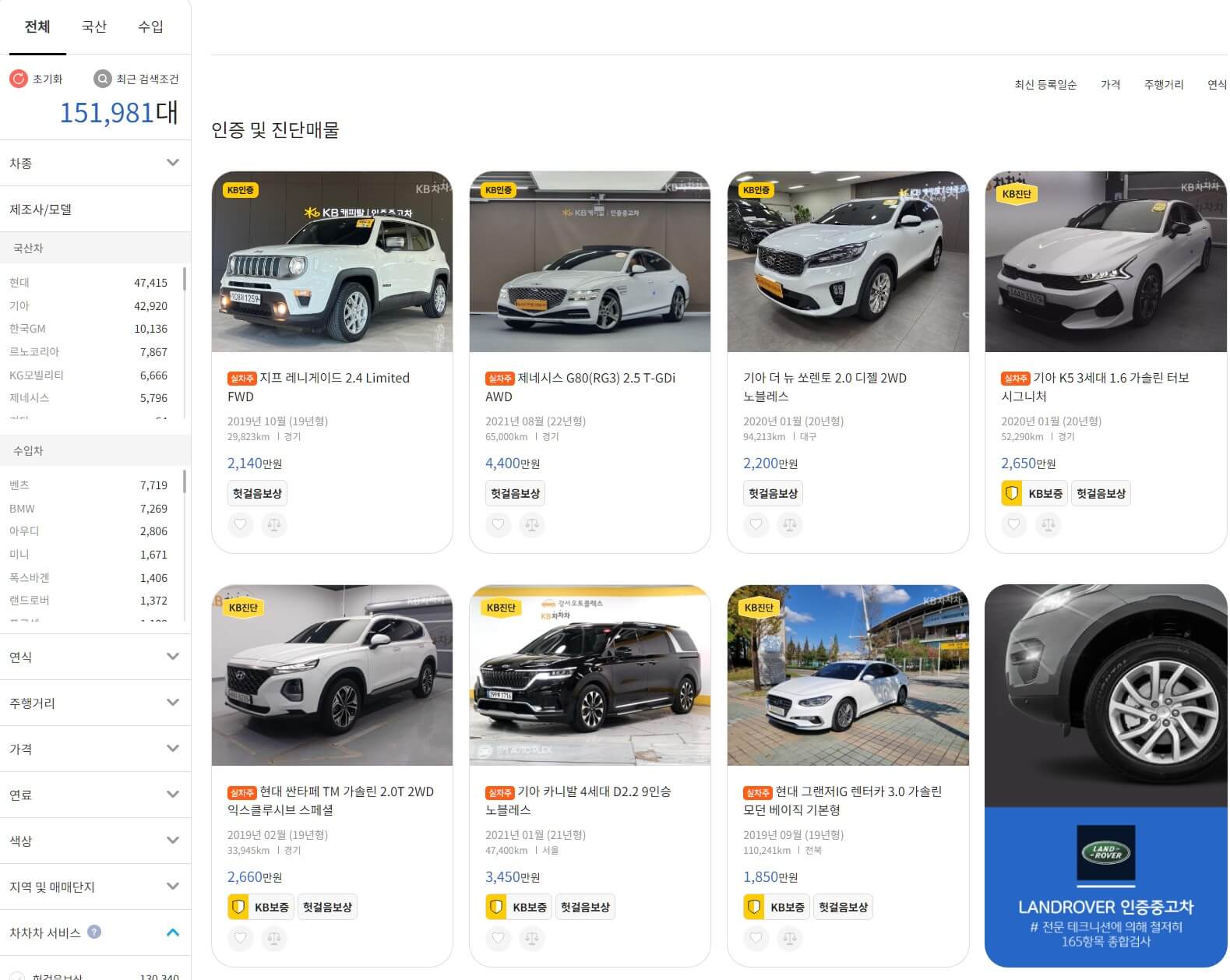The image size is (1230, 980).
Task: Click 헛걸음보상 button on 지프 레니게이드 card
Action: pyautogui.click(x=258, y=493)
